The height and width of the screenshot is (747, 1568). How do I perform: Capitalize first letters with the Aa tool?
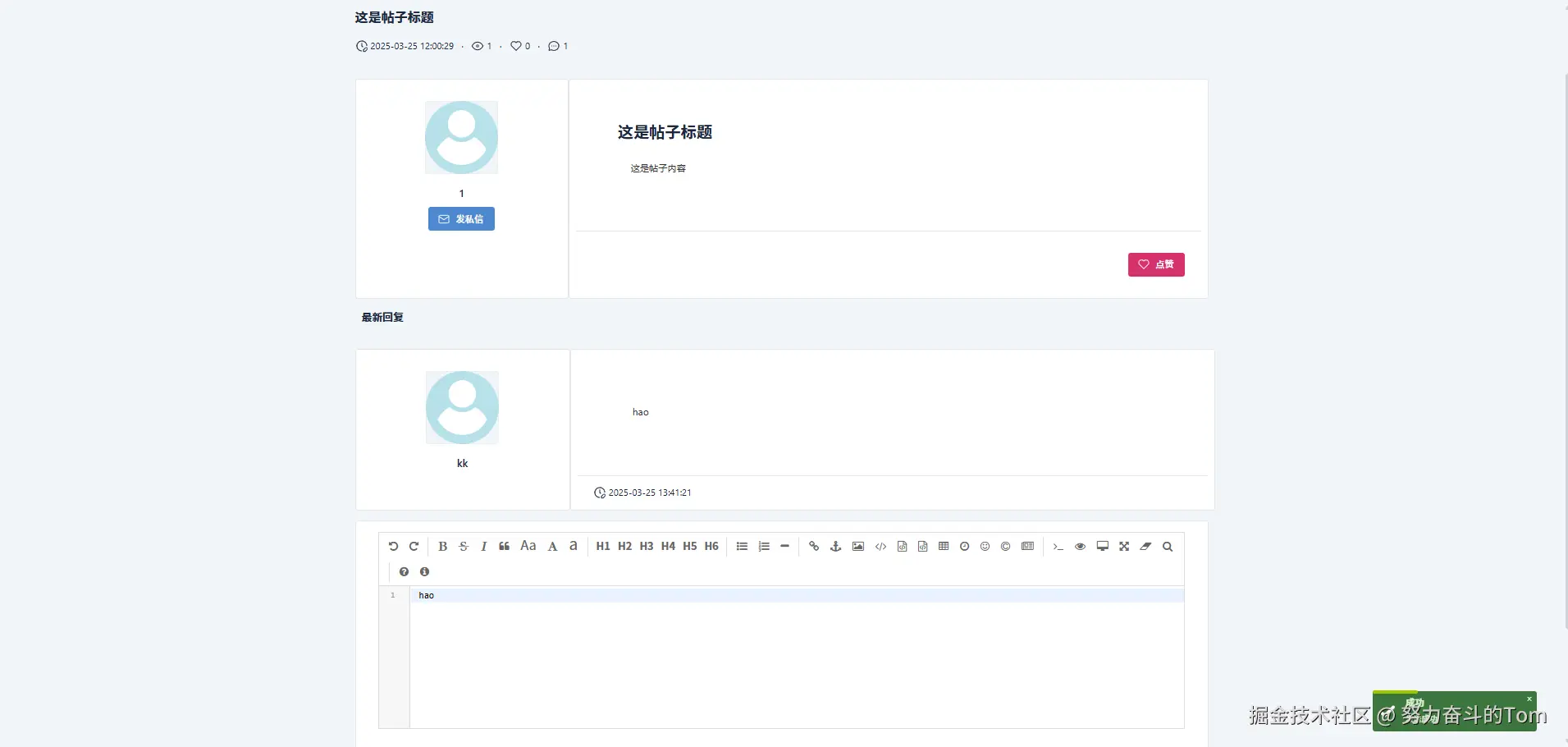528,546
